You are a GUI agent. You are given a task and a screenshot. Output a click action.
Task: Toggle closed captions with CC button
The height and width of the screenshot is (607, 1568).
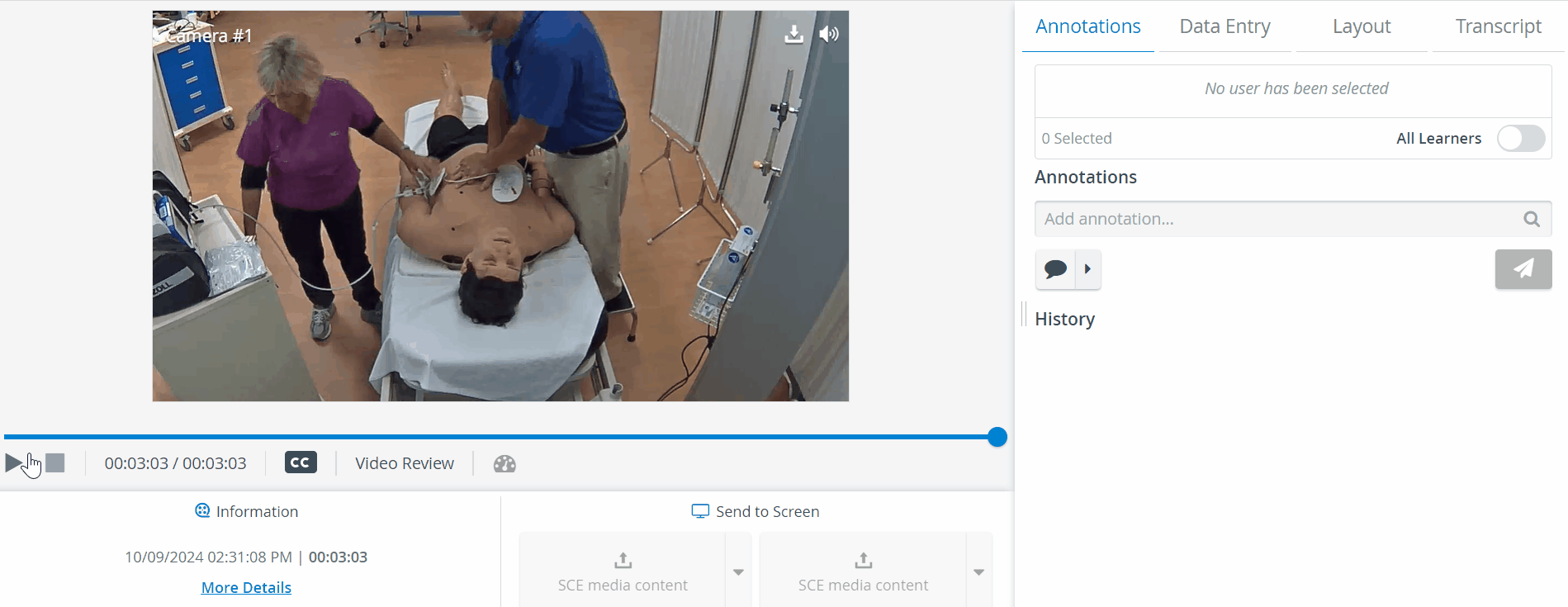(301, 462)
